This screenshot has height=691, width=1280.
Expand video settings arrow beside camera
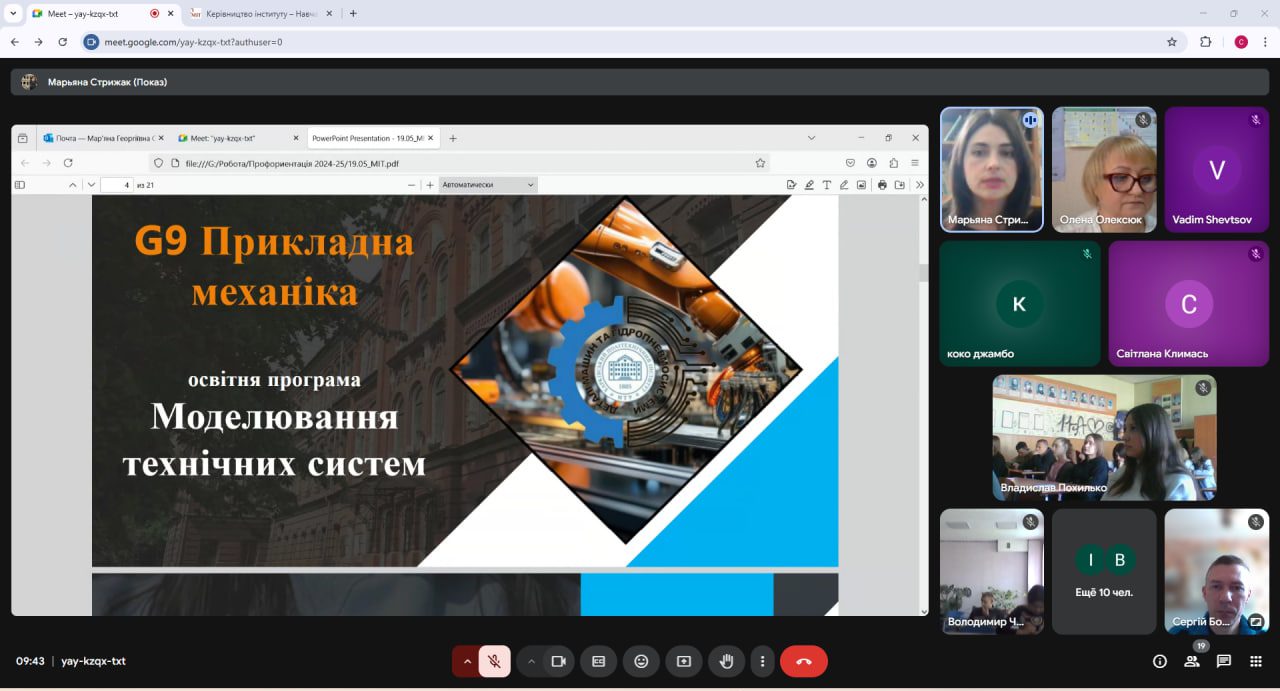[x=531, y=661]
